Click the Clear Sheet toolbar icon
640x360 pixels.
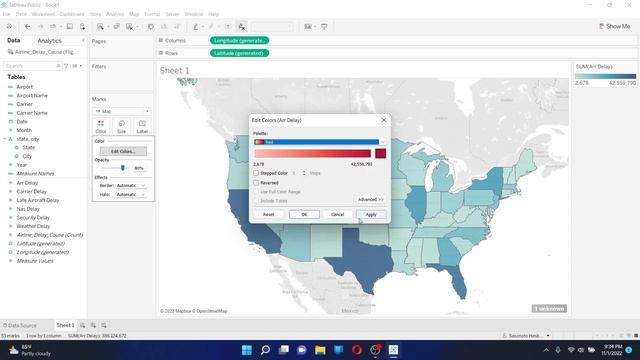129,27
